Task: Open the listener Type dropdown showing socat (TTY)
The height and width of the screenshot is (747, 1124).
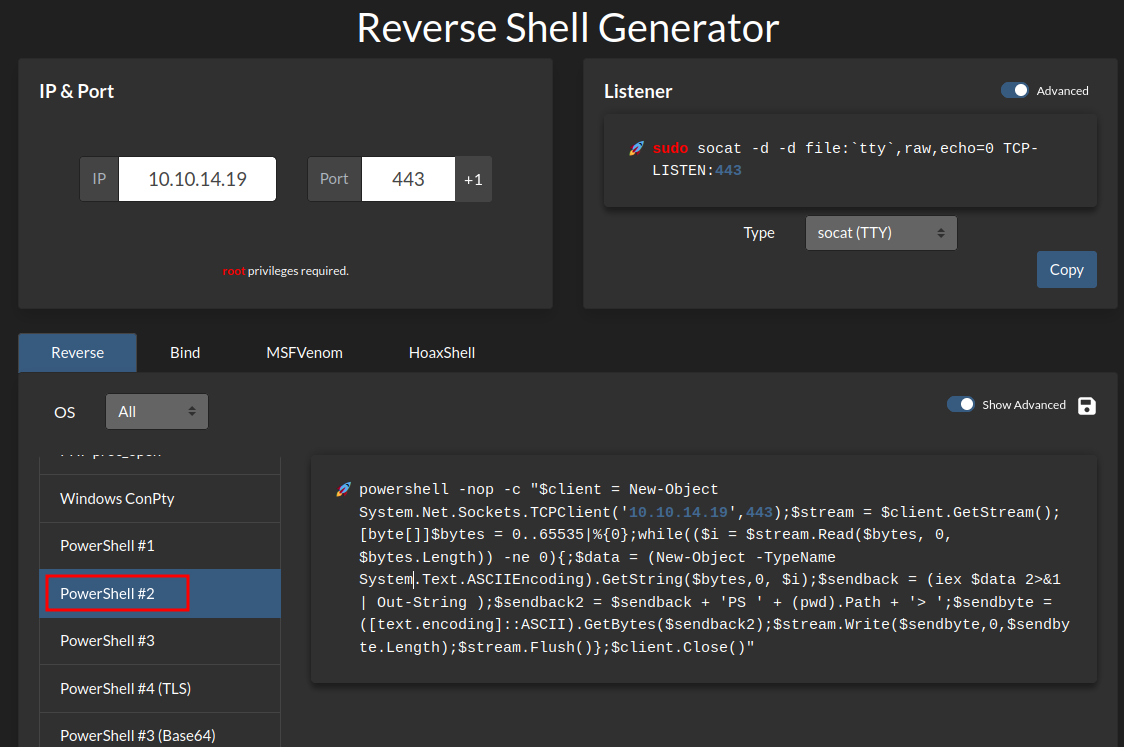Action: pos(881,233)
